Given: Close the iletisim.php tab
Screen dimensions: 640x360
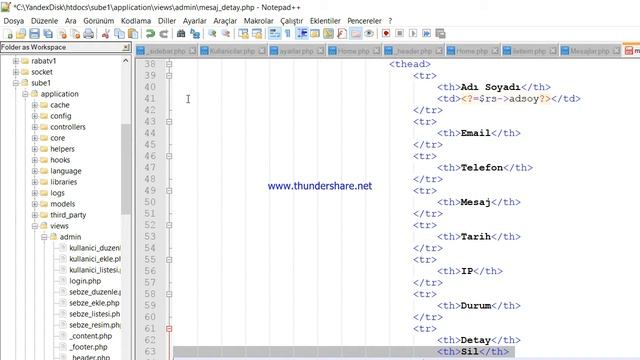Looking at the screenshot, I should (553, 51).
